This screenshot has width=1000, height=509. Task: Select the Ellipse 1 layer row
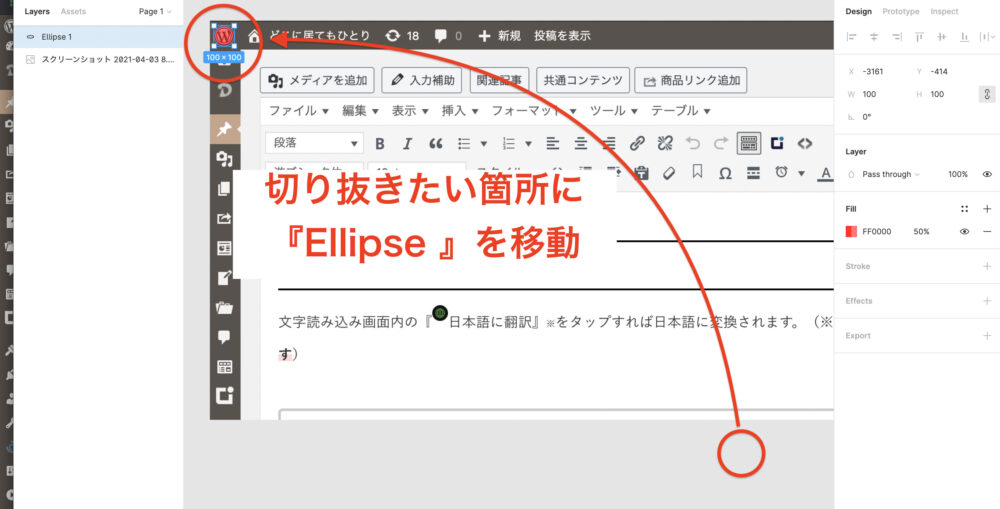(x=99, y=37)
